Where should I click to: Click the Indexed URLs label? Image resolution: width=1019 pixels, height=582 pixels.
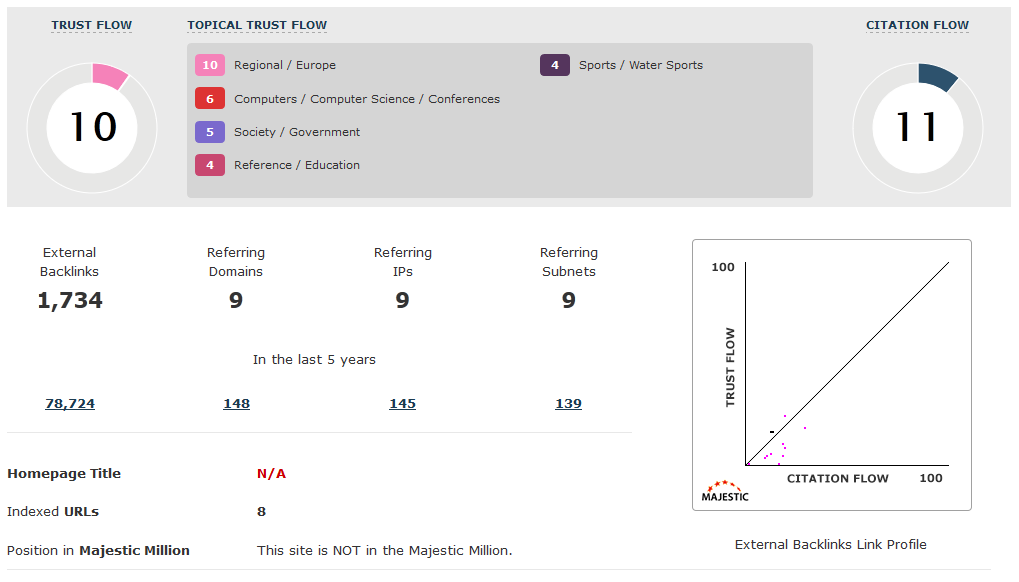point(53,511)
